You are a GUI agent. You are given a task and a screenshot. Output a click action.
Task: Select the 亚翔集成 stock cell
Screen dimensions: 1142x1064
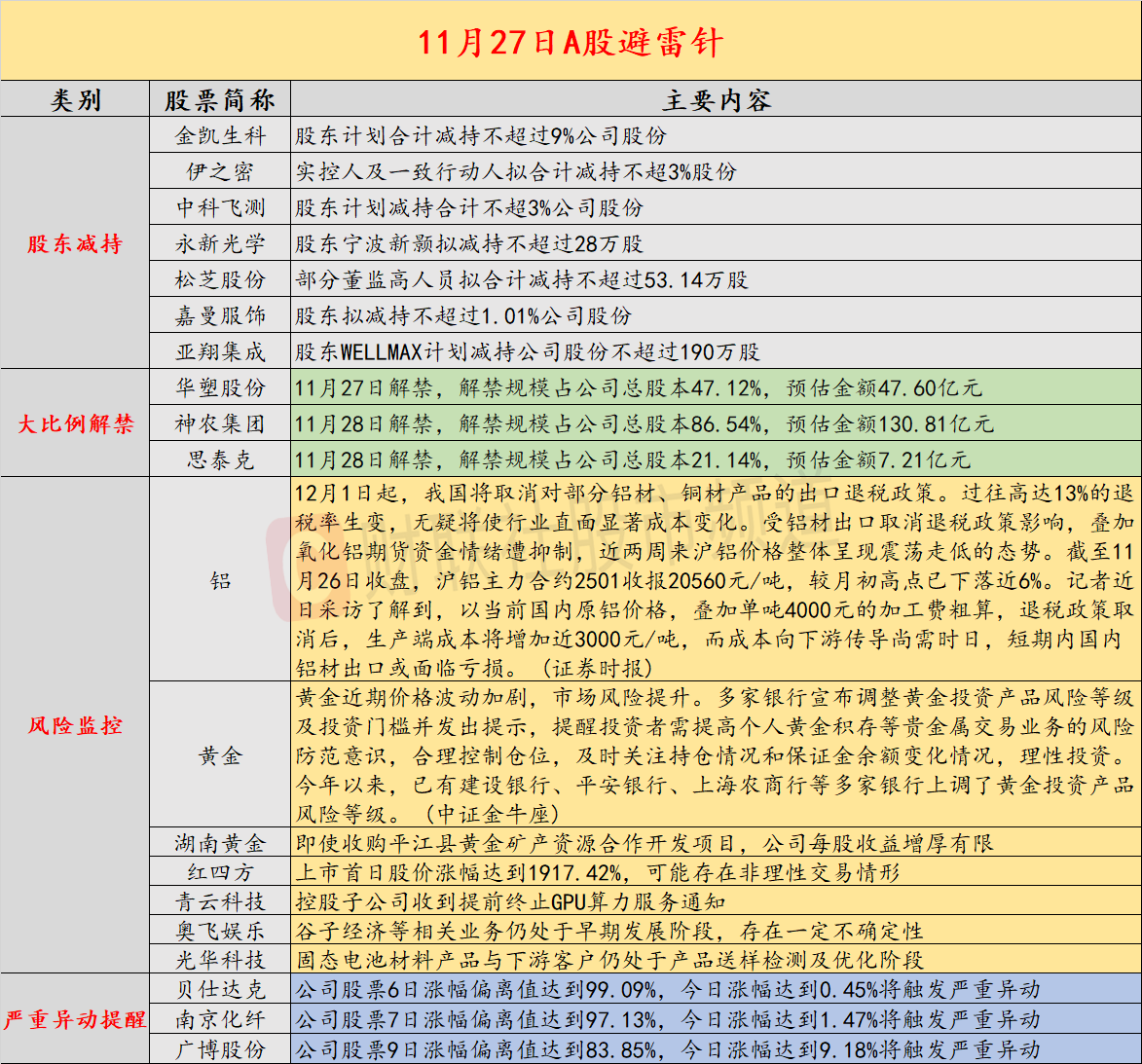point(220,351)
